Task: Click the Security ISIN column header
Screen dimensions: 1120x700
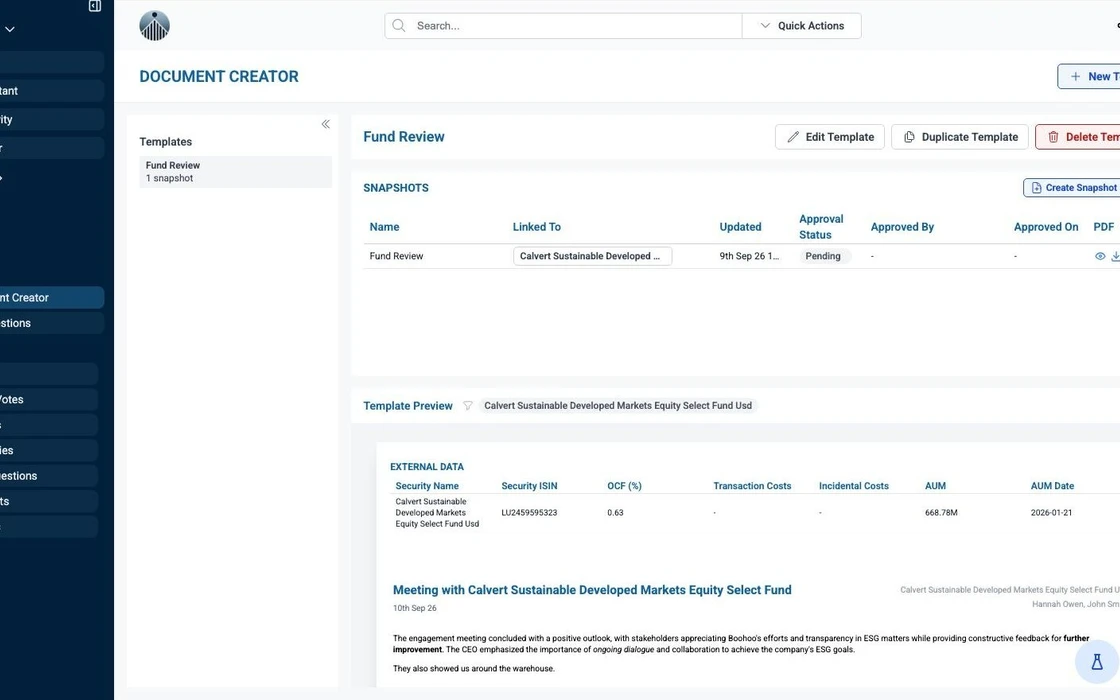Action: (x=529, y=486)
